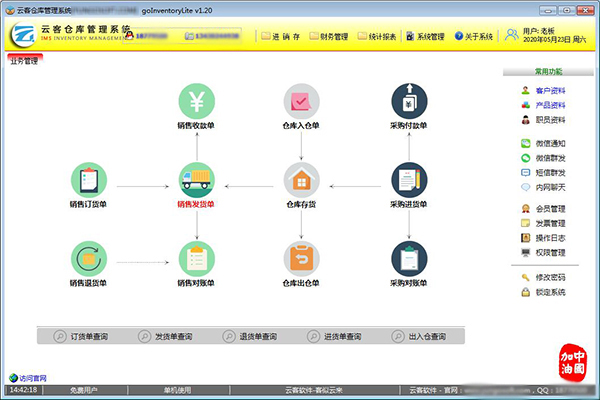Click the 常用功能 panel header

[x=548, y=72]
